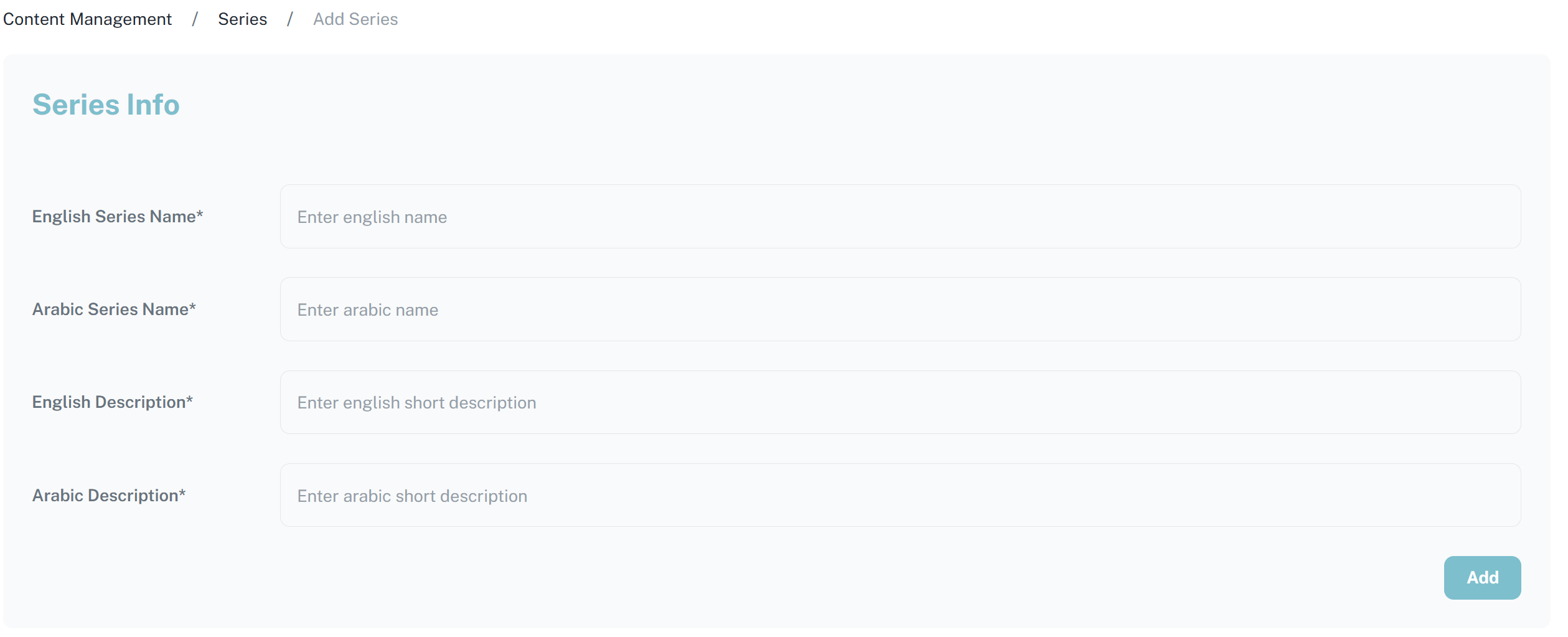
Task: Click the asterisk on Arabic Description
Action: coord(182,494)
